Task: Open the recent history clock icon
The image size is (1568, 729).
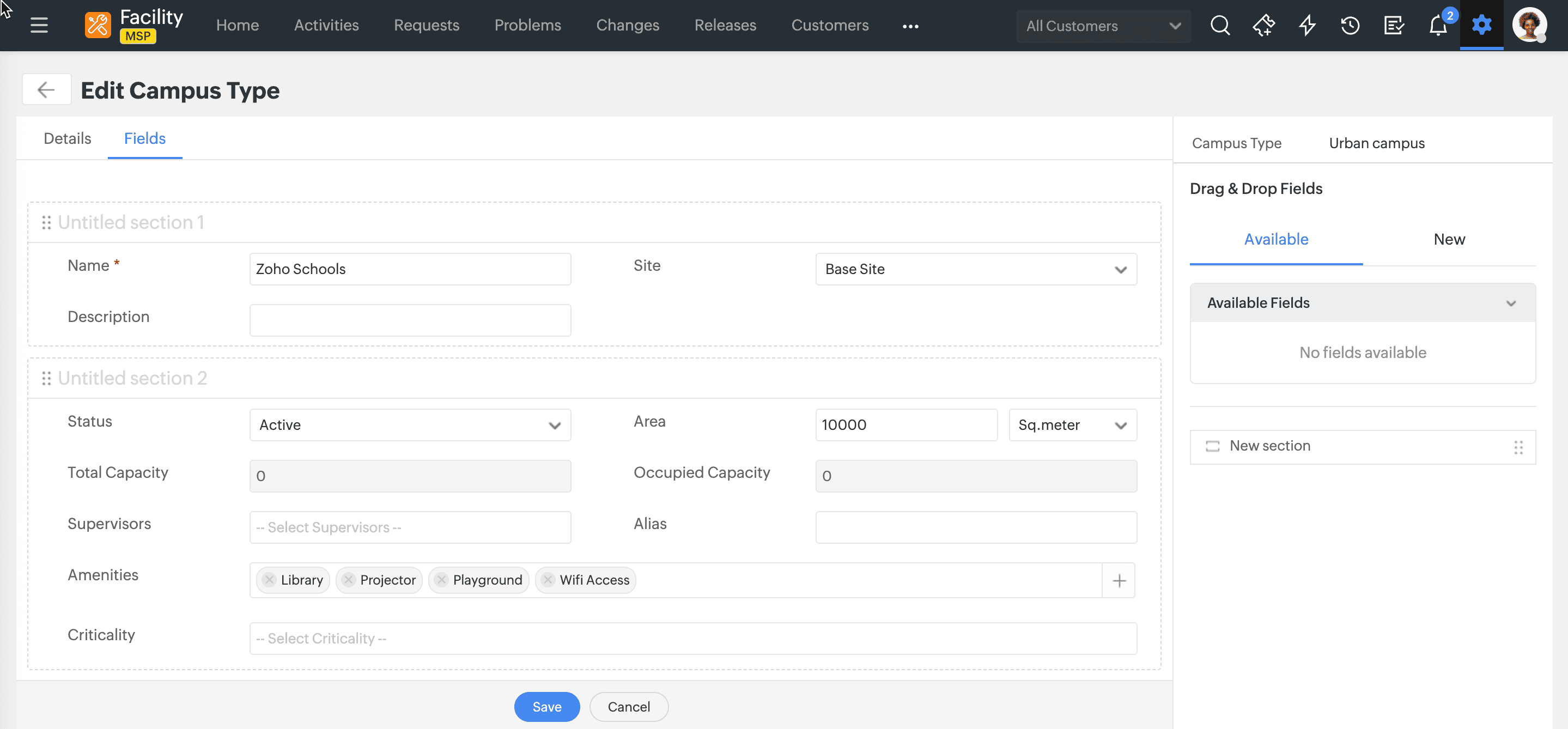Action: (x=1350, y=26)
